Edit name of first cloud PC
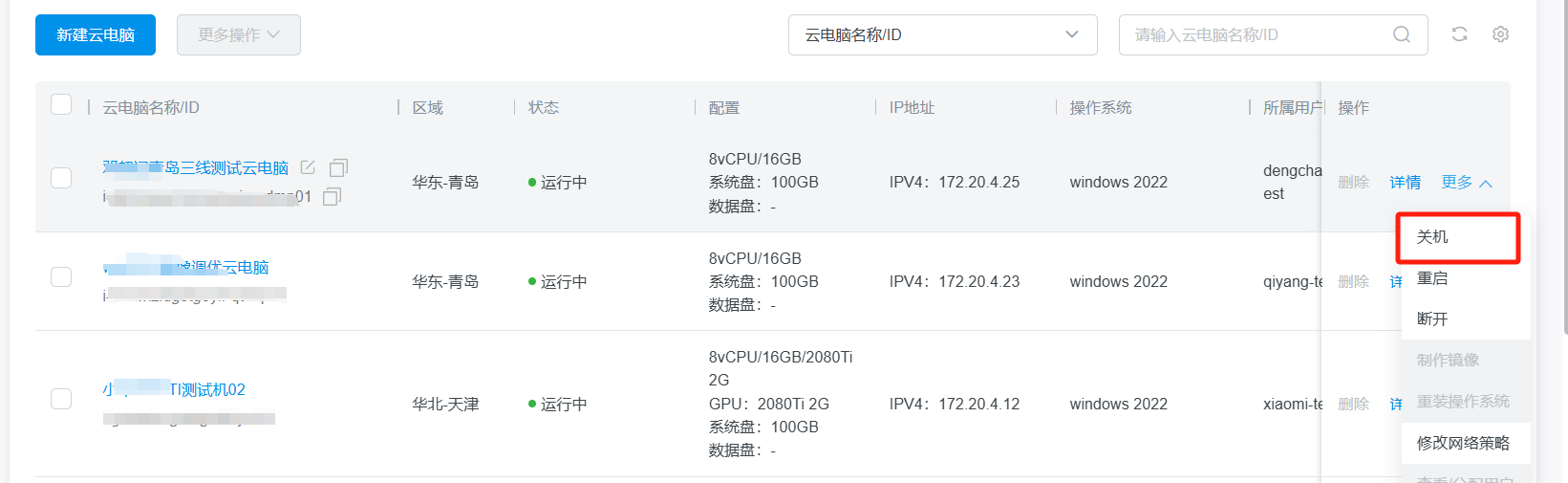 pyautogui.click(x=308, y=167)
